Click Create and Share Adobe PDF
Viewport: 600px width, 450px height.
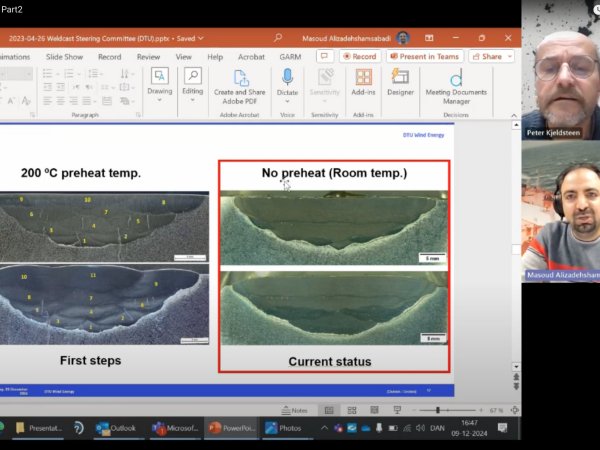pos(240,87)
